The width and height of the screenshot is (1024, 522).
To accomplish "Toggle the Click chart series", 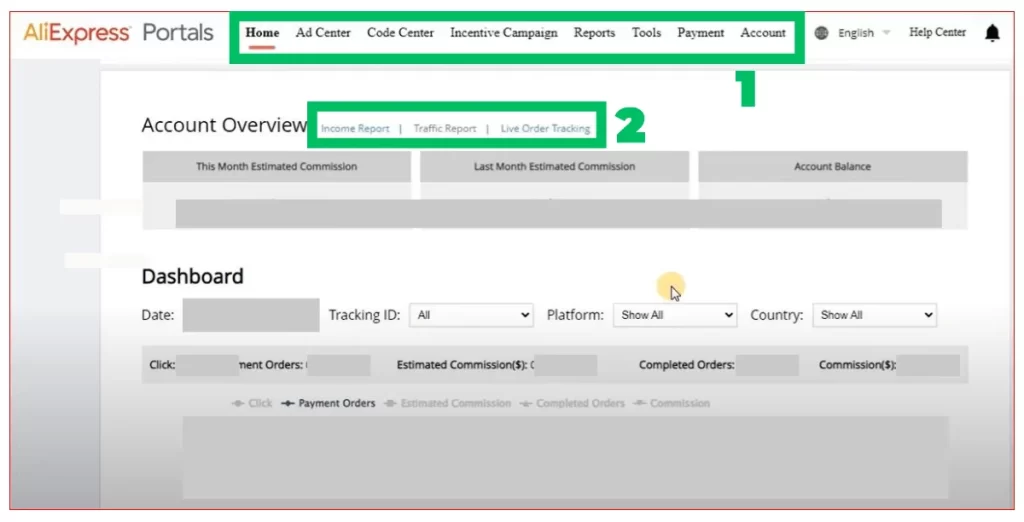I will tap(252, 403).
